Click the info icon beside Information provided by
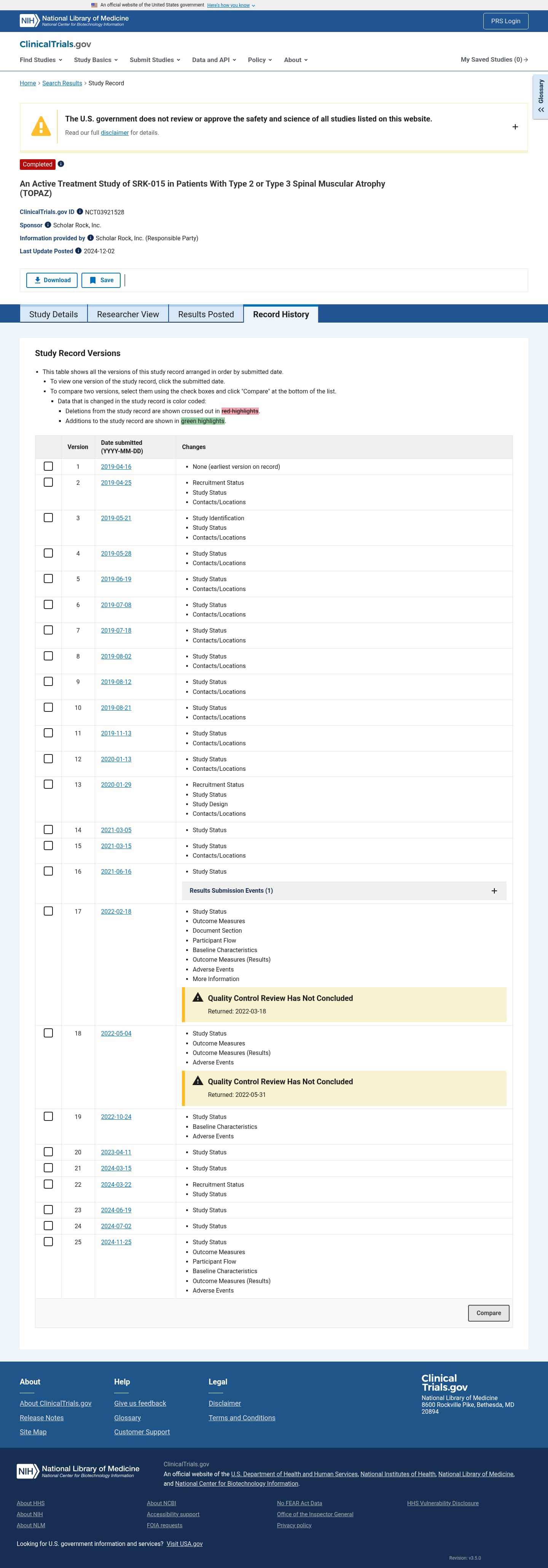This screenshot has width=548, height=1568. pyautogui.click(x=91, y=237)
